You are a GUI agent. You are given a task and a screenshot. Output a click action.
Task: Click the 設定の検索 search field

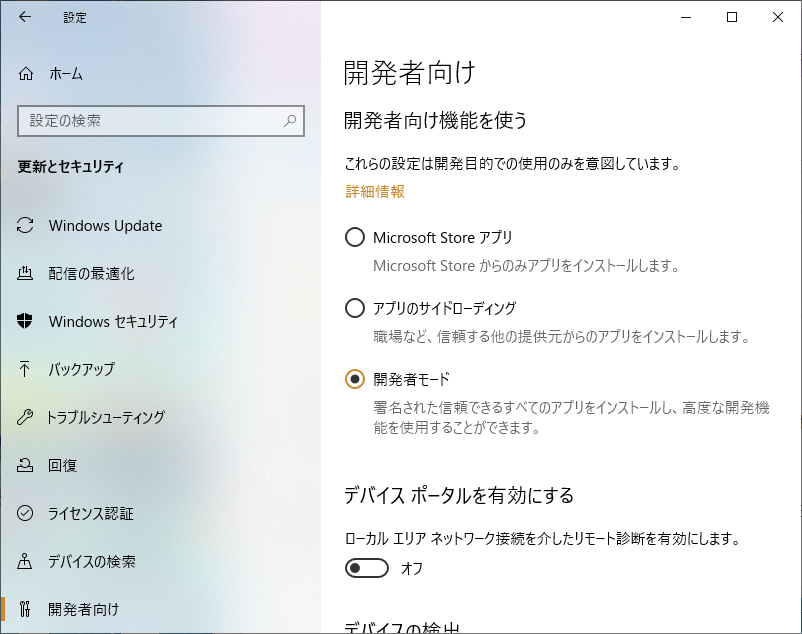tap(161, 121)
